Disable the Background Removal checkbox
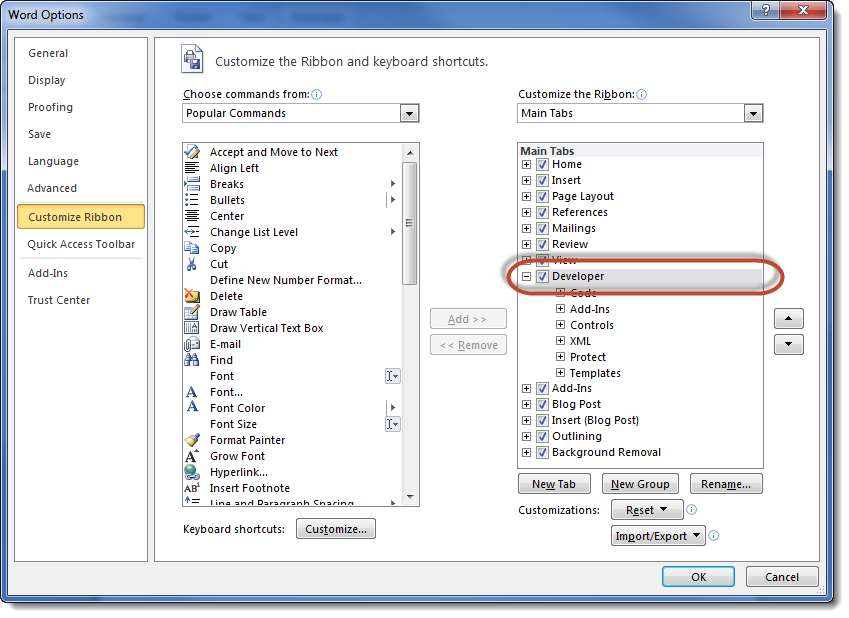This screenshot has height=618, width=849. pyautogui.click(x=542, y=453)
